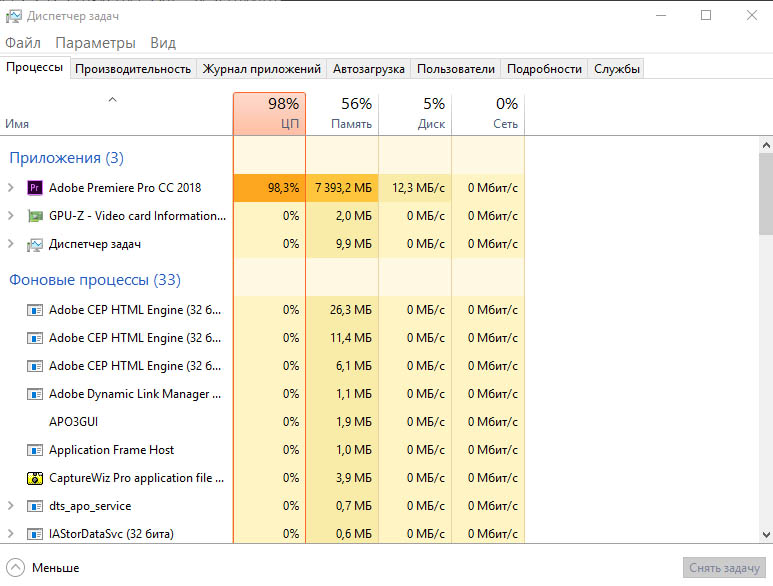Screen dimensions: 773x586
Task: Click the Меньше text label
Action: pos(55,568)
